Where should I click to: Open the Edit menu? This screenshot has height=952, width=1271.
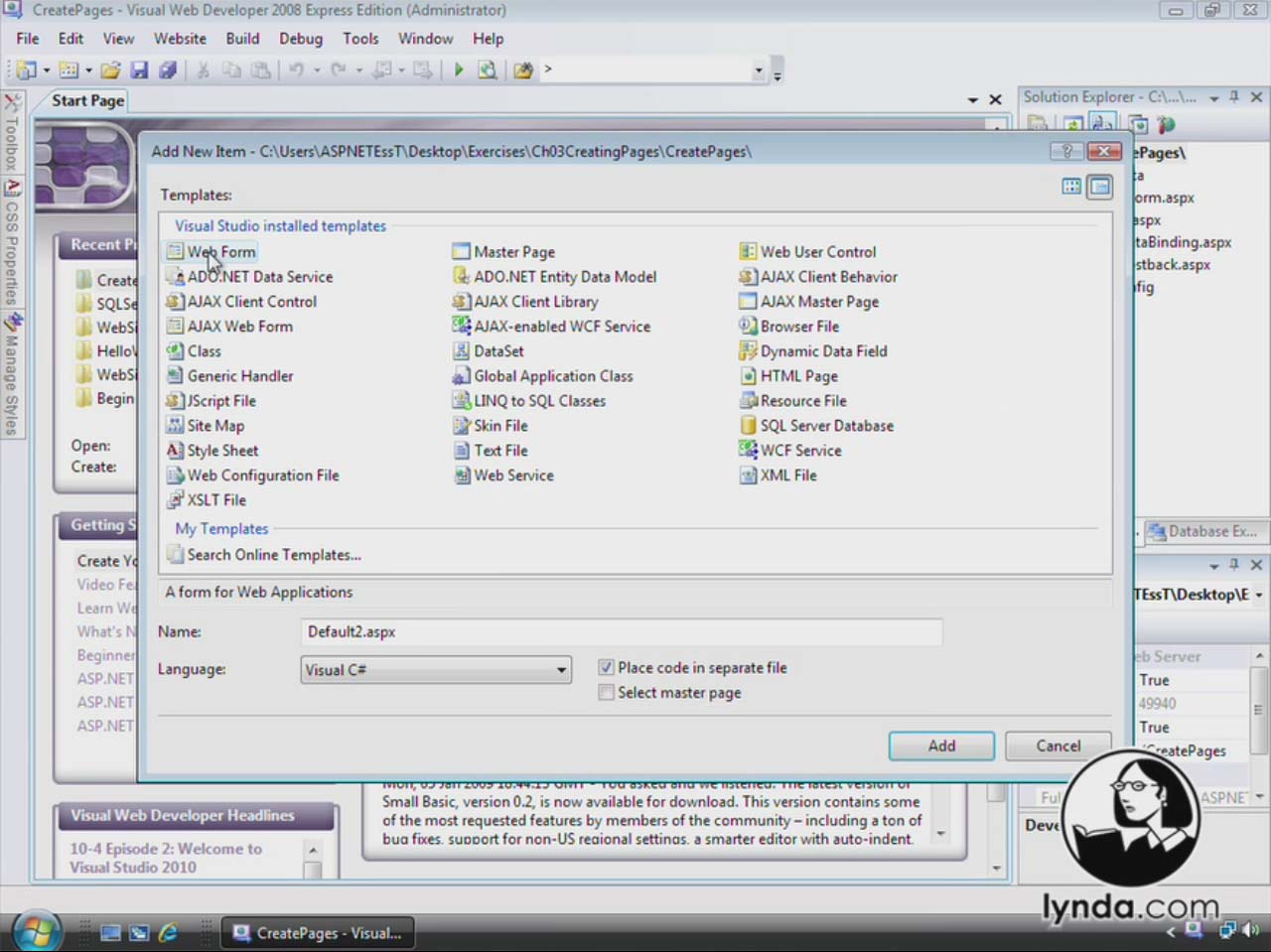tap(71, 39)
